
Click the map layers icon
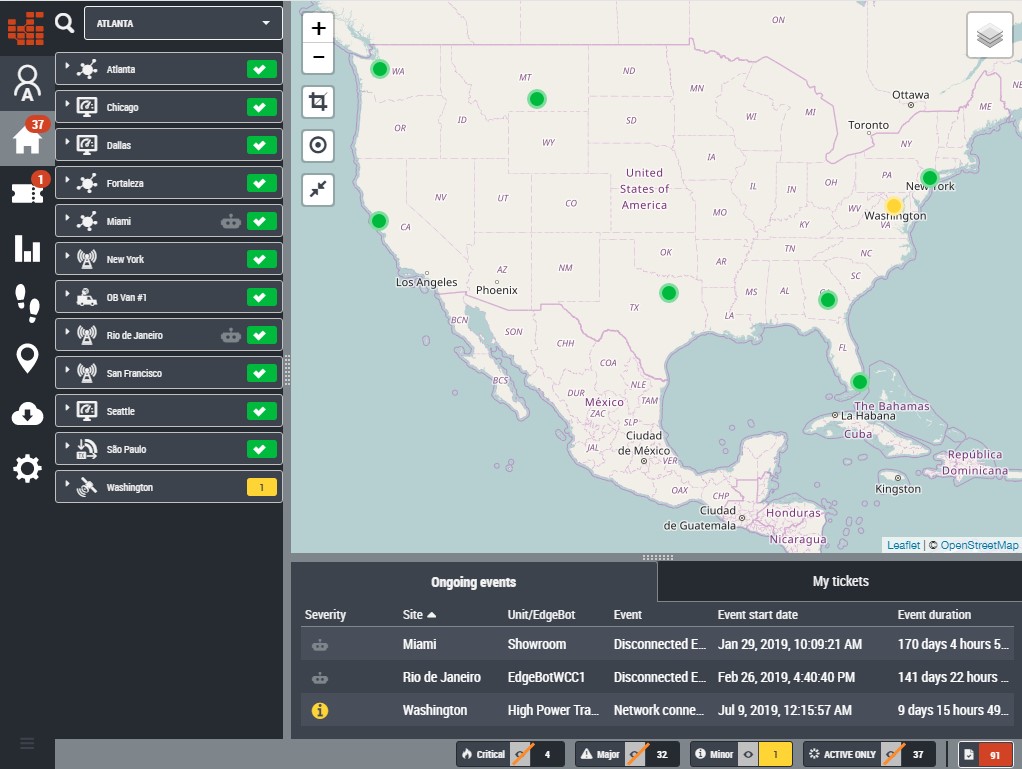click(989, 37)
